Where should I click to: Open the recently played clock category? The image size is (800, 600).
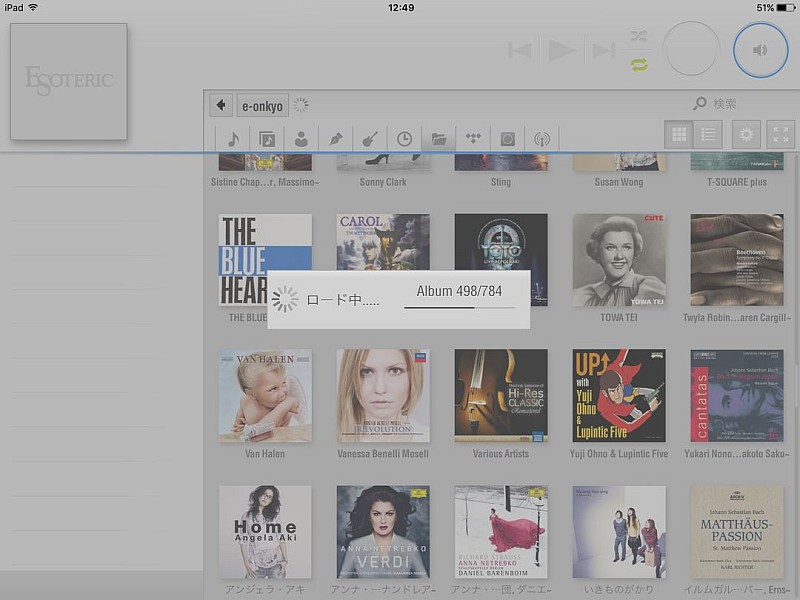point(404,138)
